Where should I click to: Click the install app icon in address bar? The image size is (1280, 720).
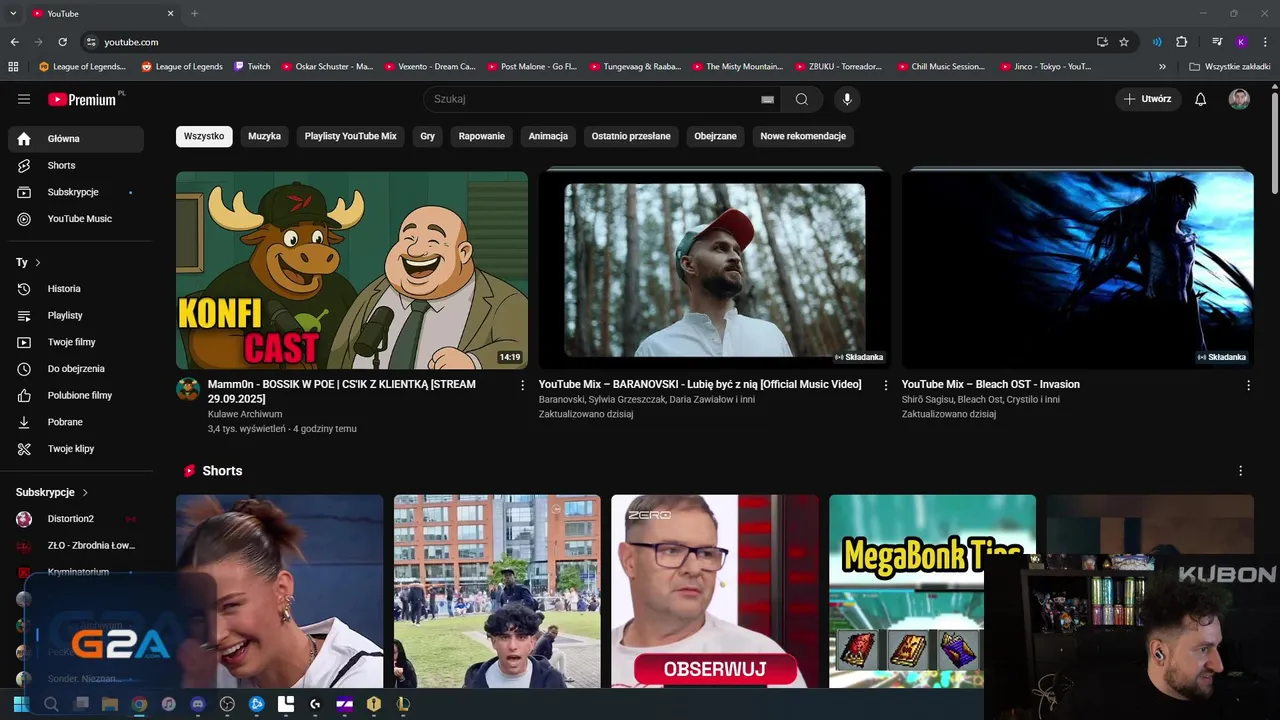click(x=1102, y=42)
